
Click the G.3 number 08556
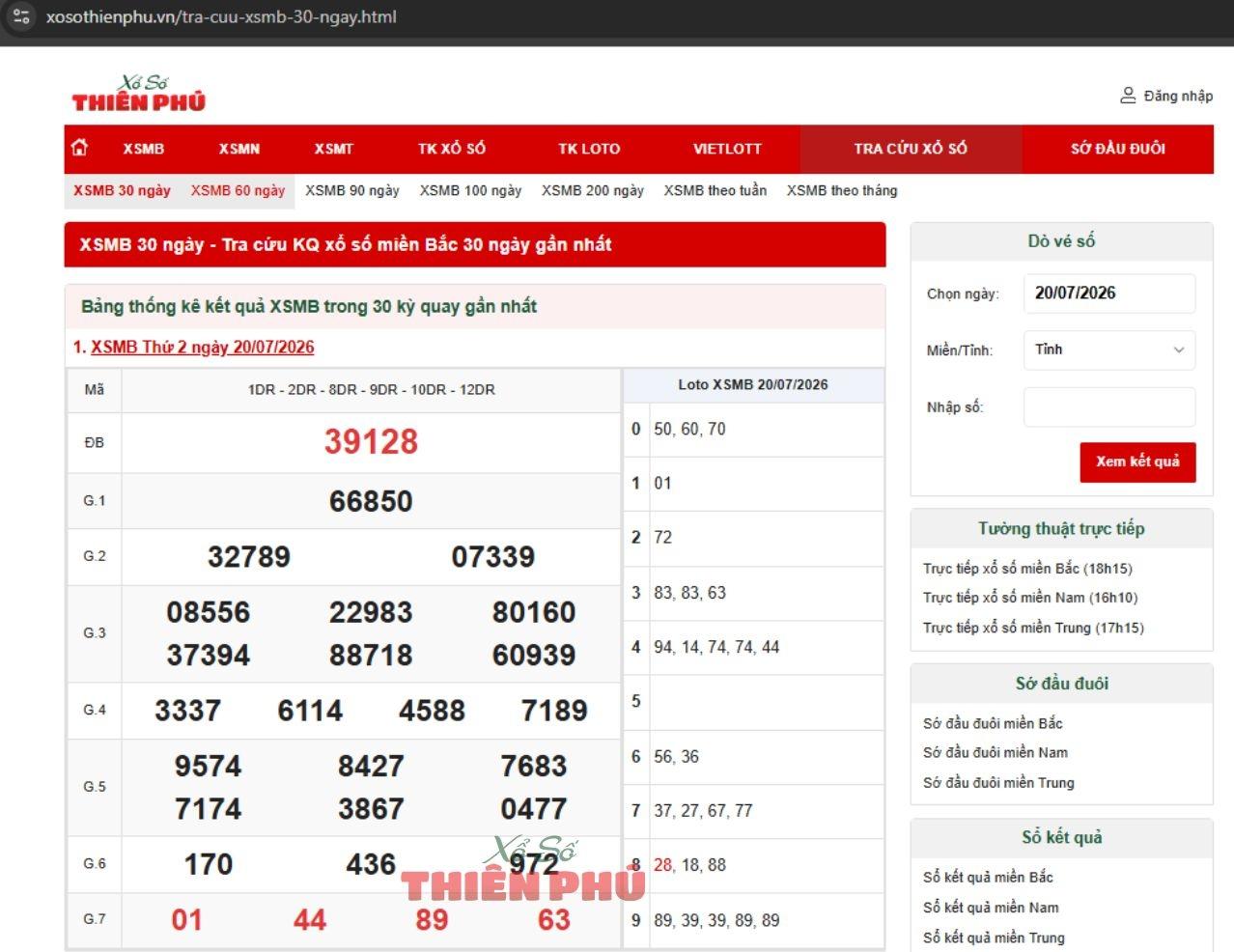coord(209,612)
